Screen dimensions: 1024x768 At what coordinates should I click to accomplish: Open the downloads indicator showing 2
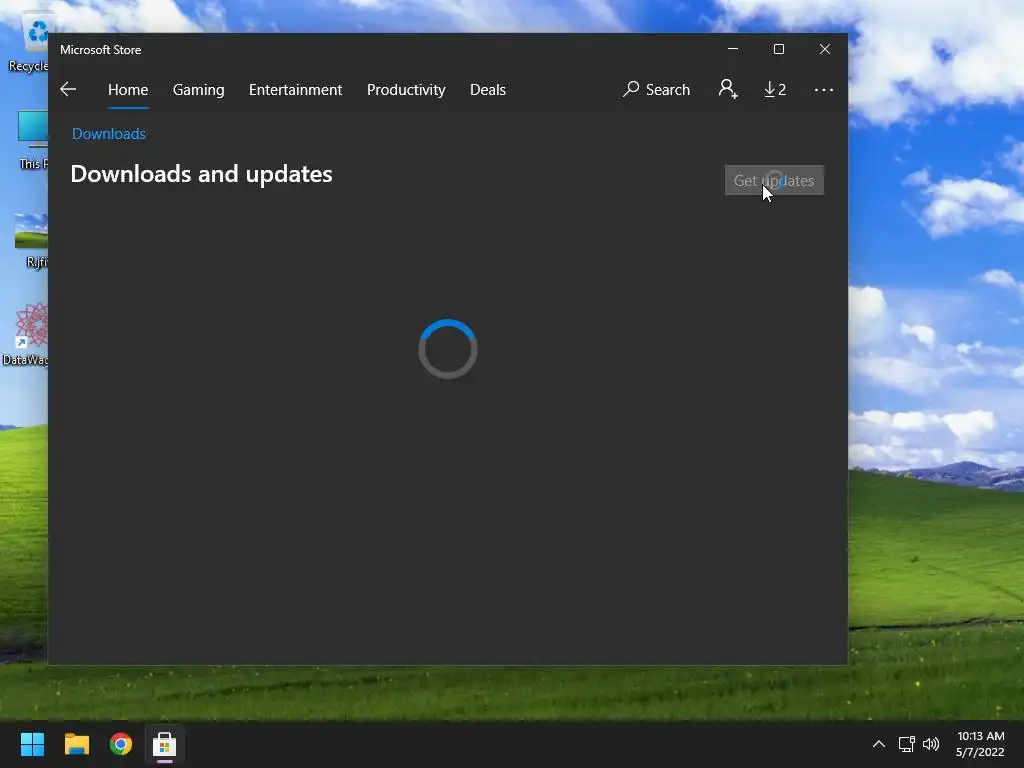[775, 89]
